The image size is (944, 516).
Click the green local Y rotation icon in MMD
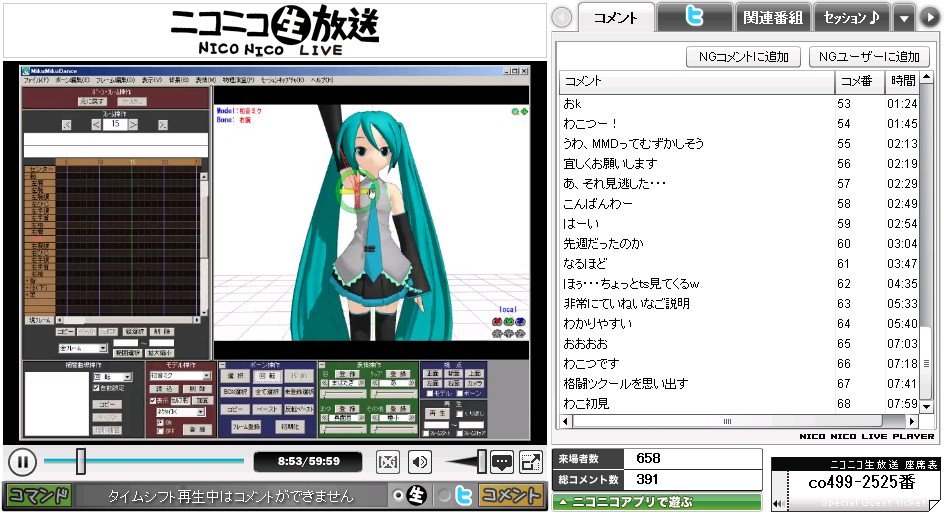509,322
